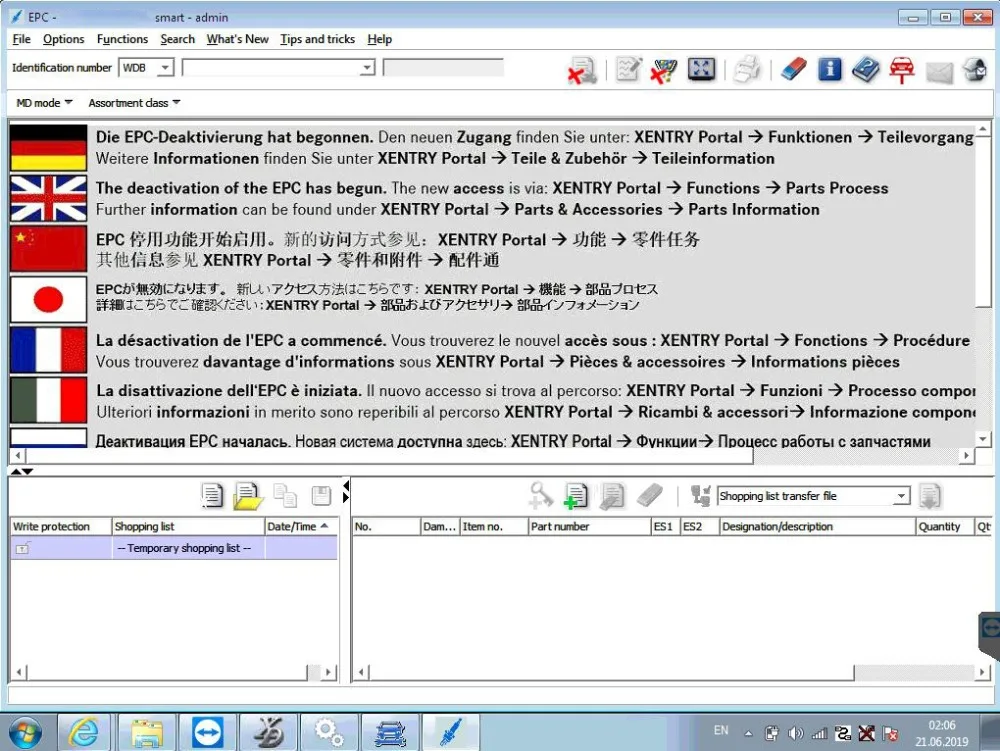Click new shopping list document icon

click(x=212, y=496)
